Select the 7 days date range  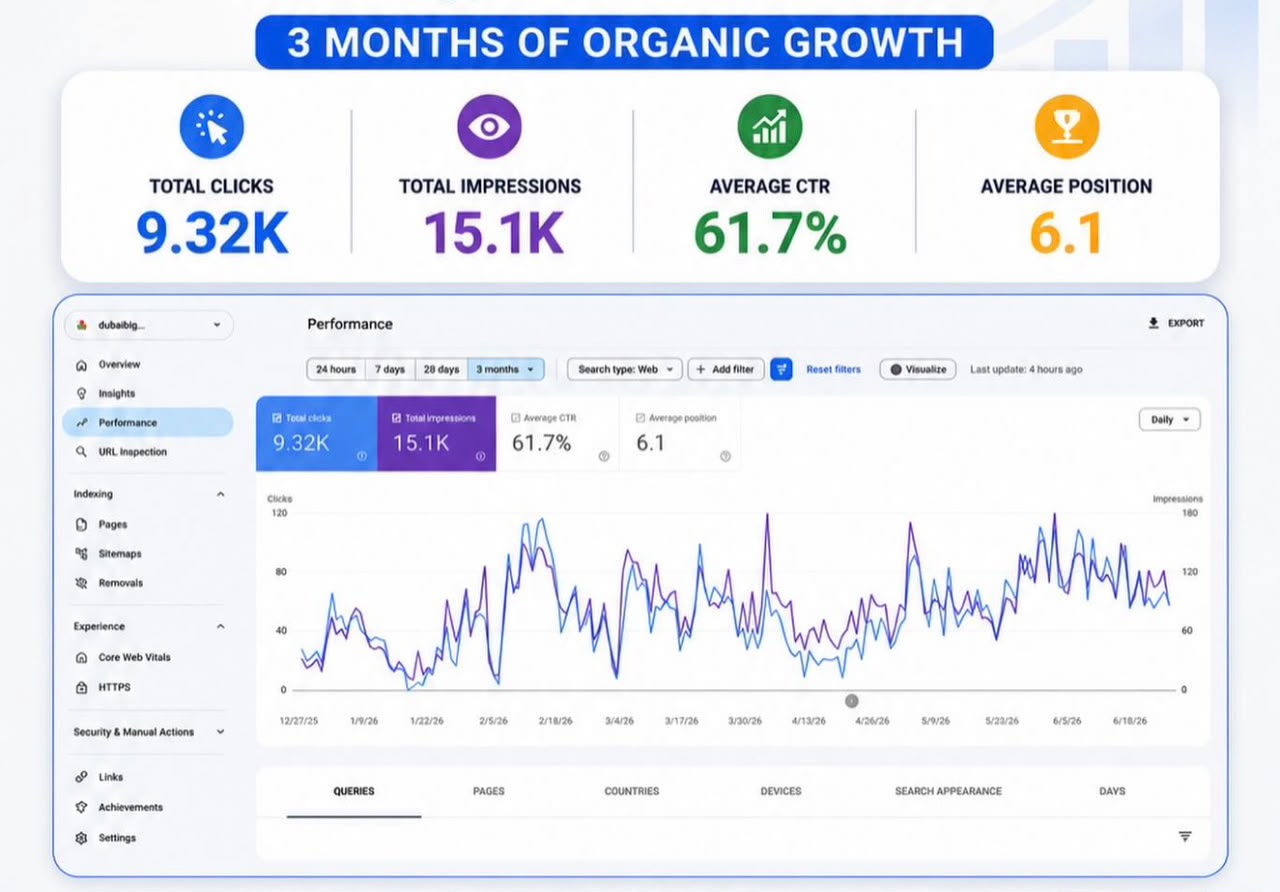pos(390,369)
